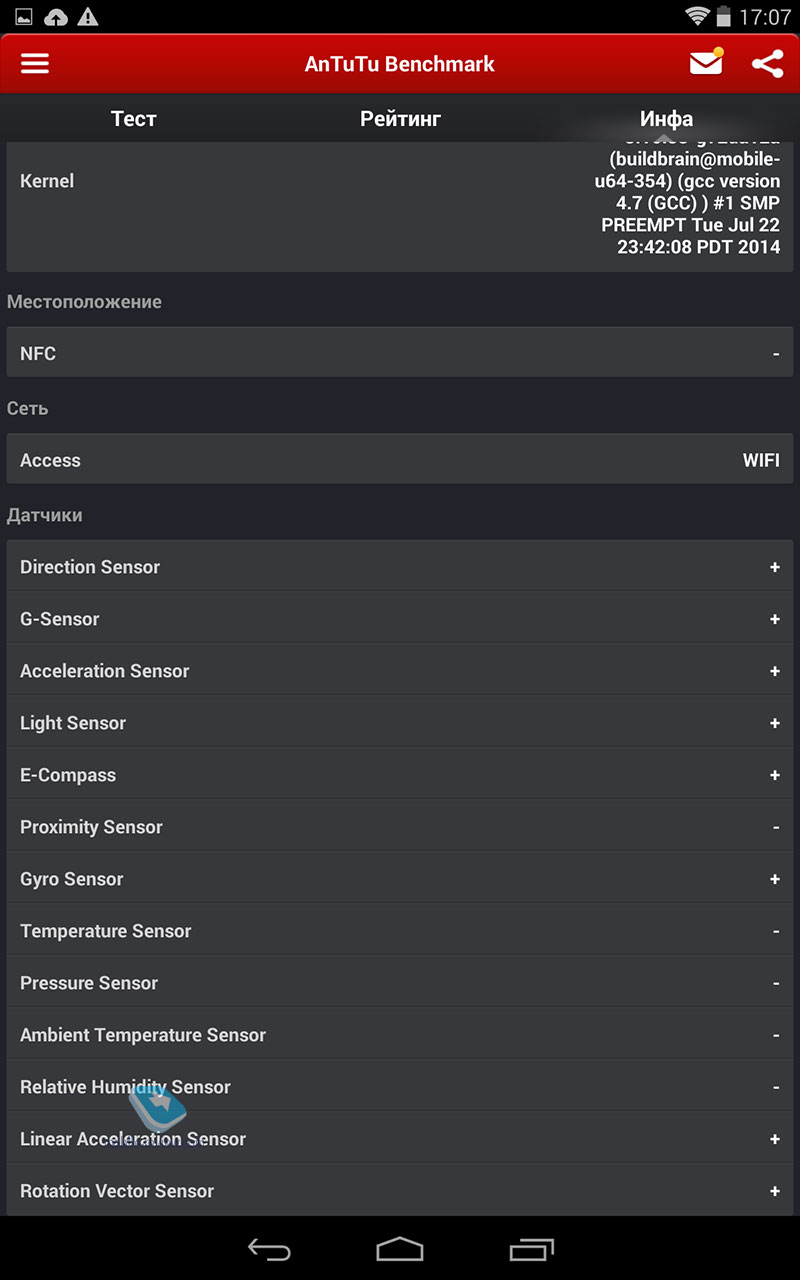The image size is (800, 1280).
Task: Select the Direction Sensor row
Action: tap(400, 566)
